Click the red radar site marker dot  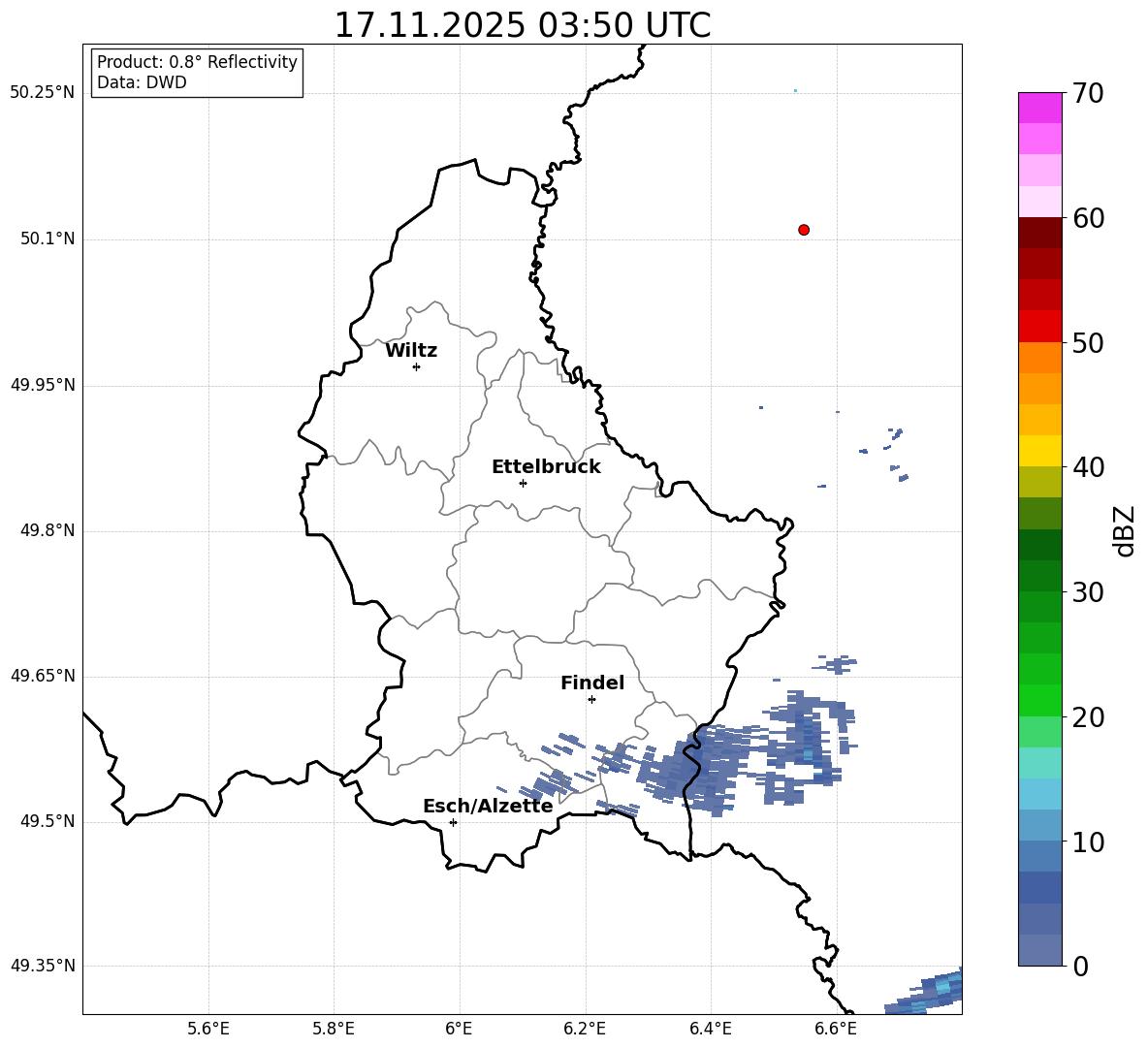click(x=804, y=230)
